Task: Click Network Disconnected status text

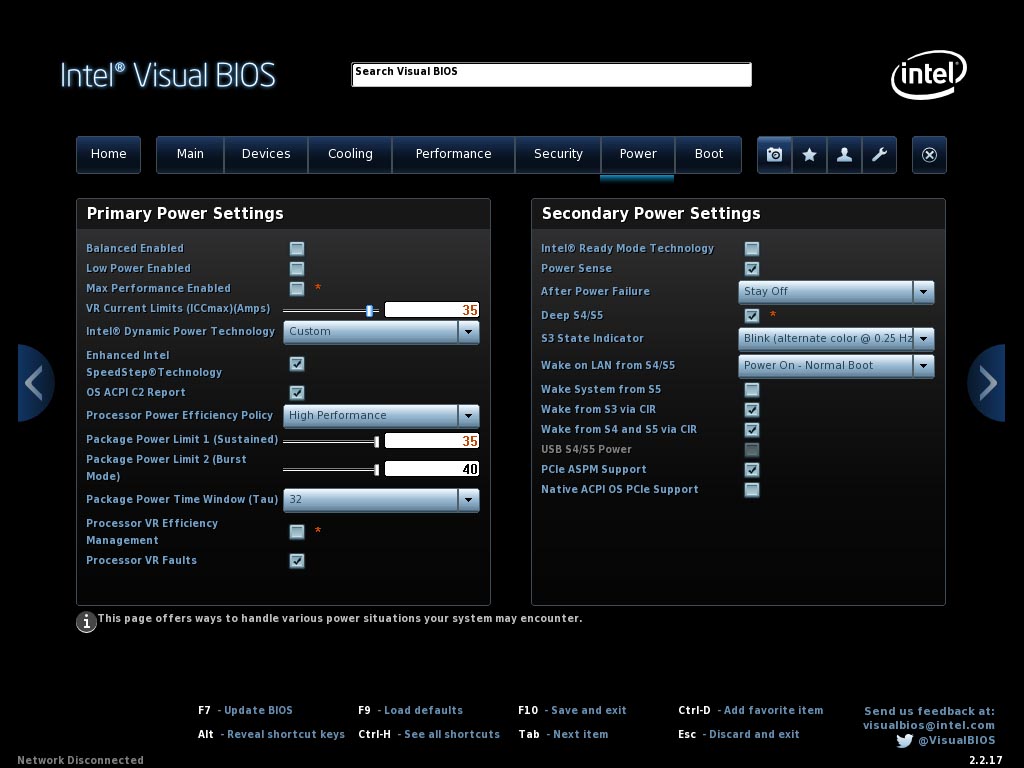Action: (80, 760)
